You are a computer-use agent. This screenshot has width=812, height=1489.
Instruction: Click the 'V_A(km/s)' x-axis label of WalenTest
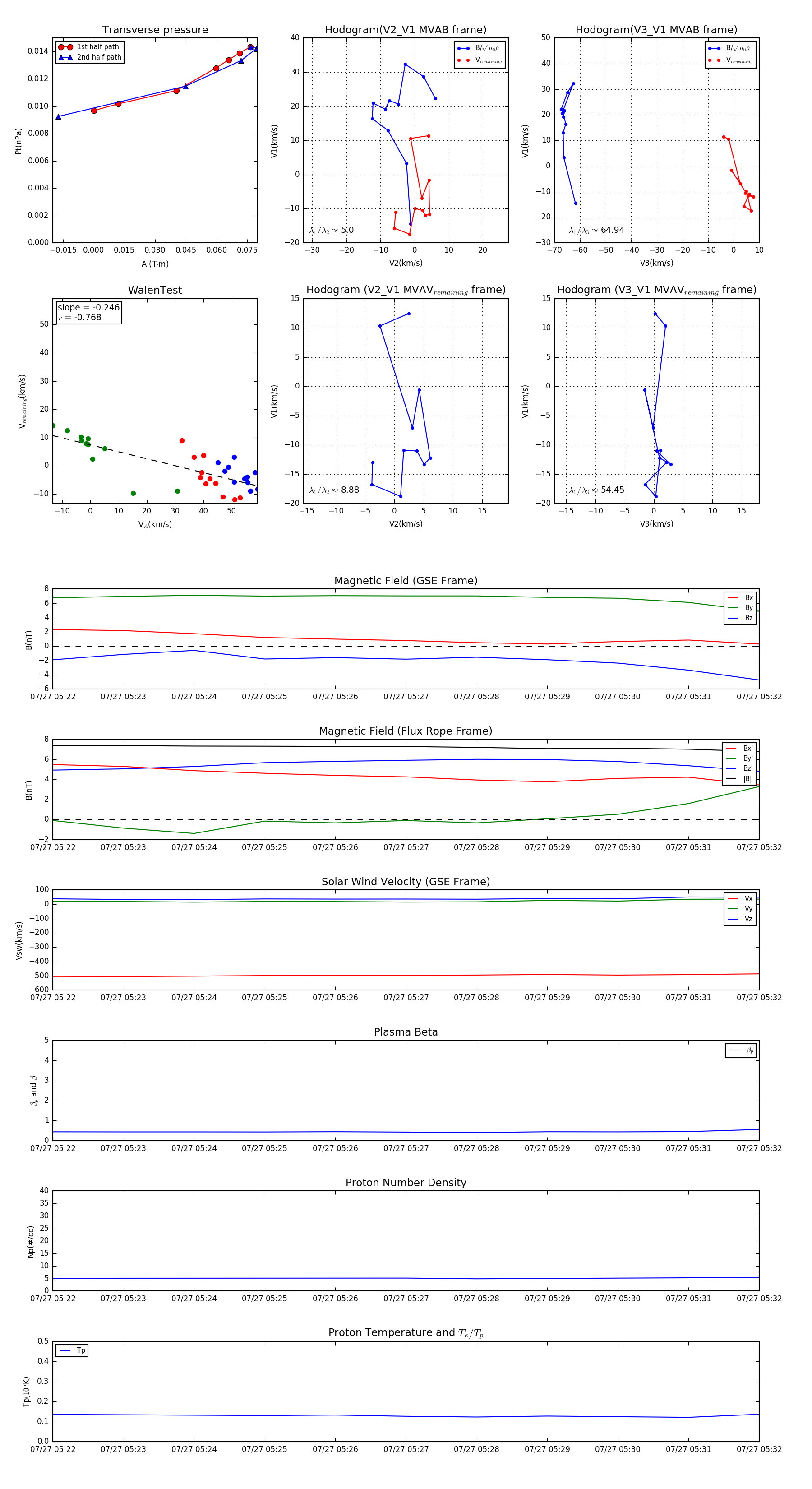tap(155, 524)
